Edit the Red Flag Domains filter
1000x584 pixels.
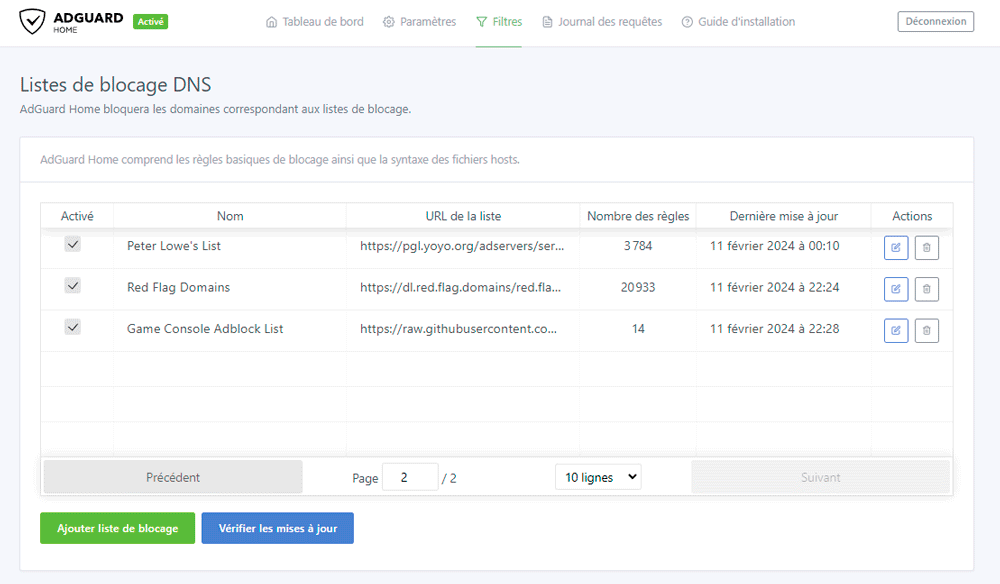(x=896, y=289)
